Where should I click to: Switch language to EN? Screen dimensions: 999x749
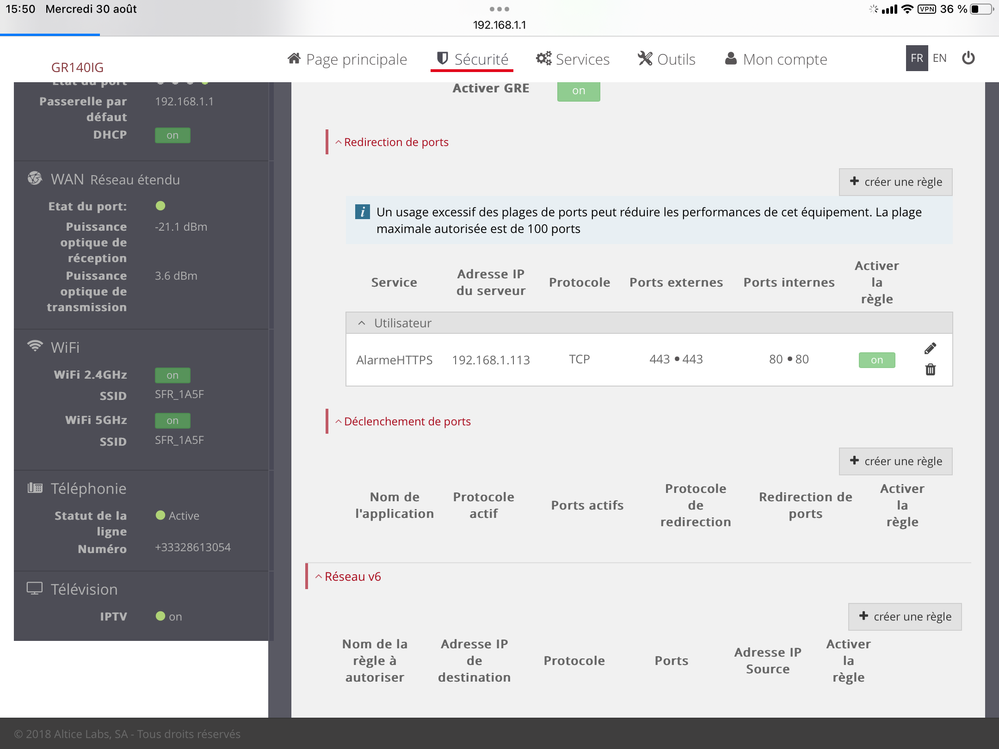(x=939, y=58)
